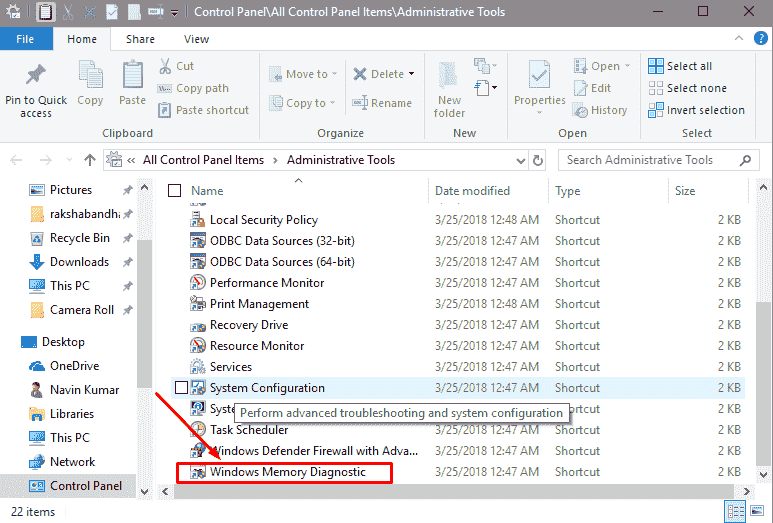
Task: Click the Copy icon in Clipboard group
Action: click(x=90, y=75)
